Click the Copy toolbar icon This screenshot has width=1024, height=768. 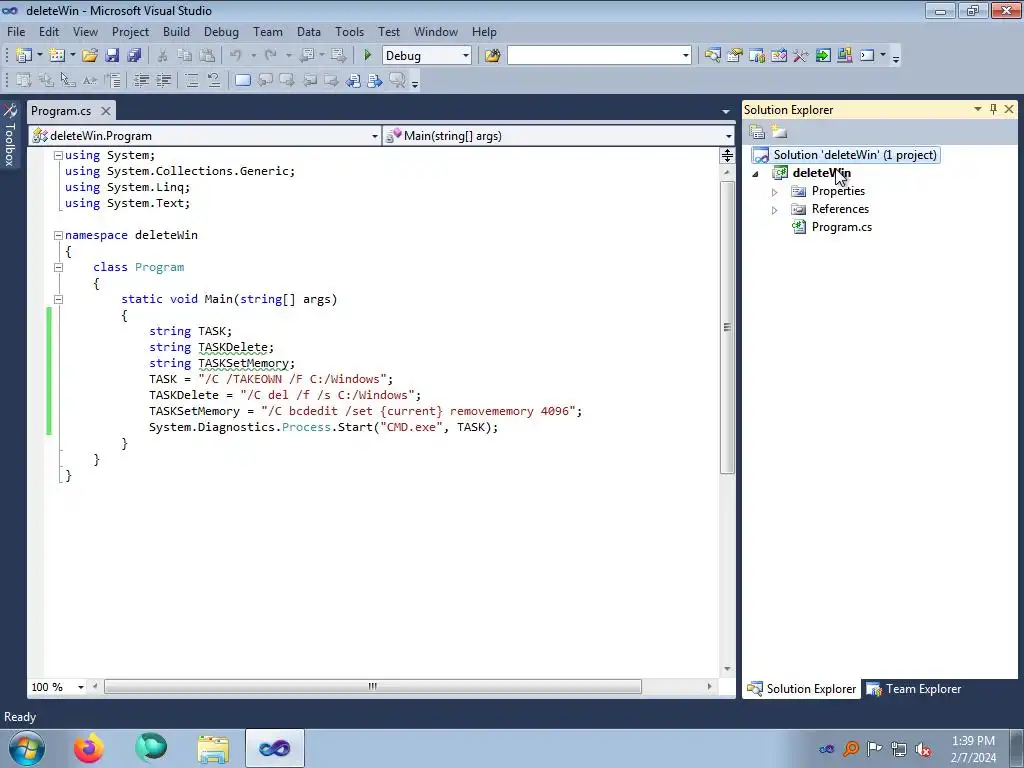(x=185, y=56)
